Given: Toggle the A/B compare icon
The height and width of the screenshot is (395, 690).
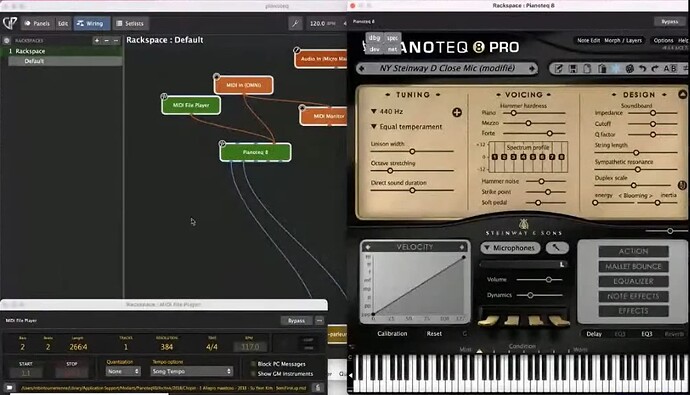Looking at the screenshot, I should (670, 69).
